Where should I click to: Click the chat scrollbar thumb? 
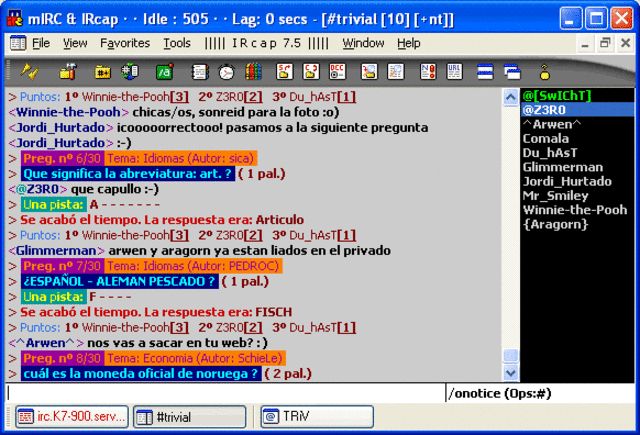[510, 355]
